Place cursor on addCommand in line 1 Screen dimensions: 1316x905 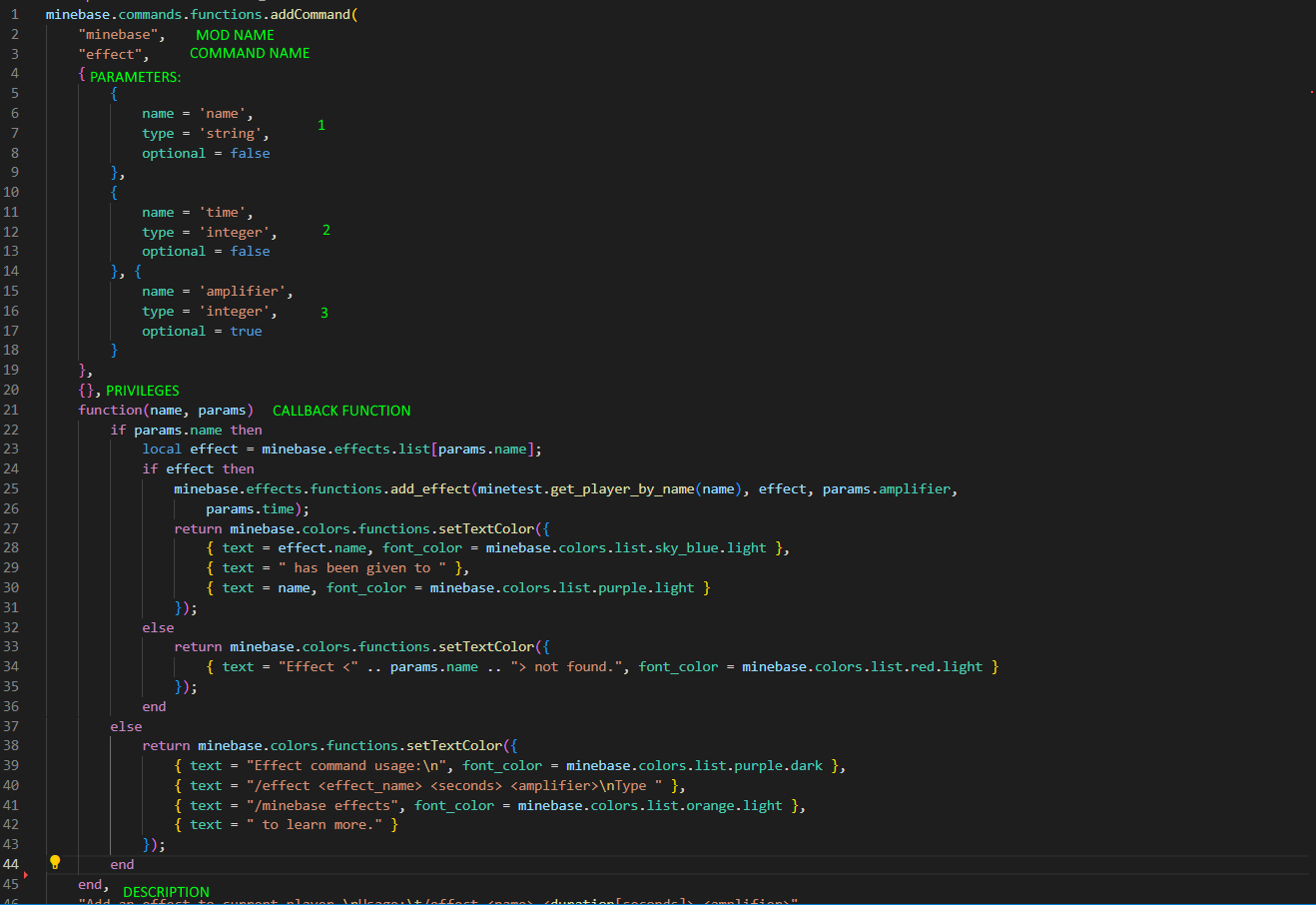310,14
